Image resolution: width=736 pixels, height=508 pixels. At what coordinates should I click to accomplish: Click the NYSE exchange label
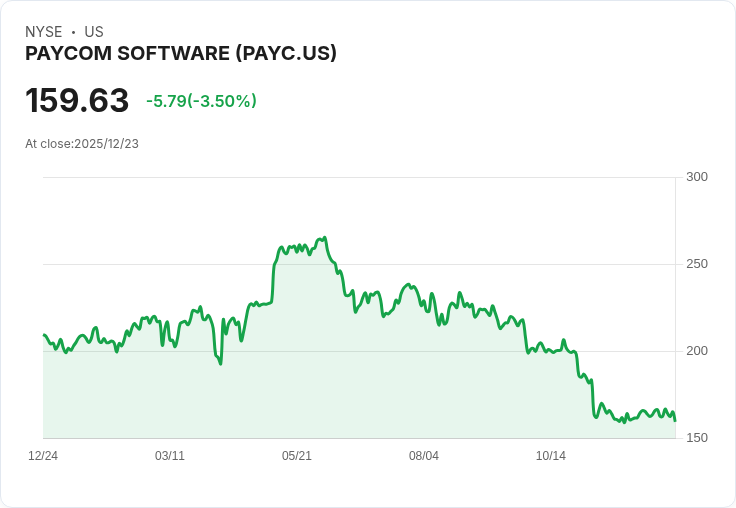[44, 32]
